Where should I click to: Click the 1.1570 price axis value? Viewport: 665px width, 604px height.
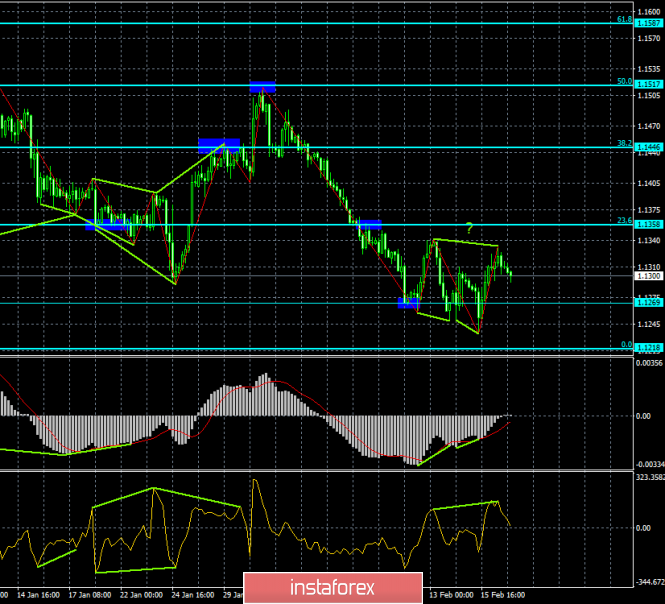pos(649,39)
